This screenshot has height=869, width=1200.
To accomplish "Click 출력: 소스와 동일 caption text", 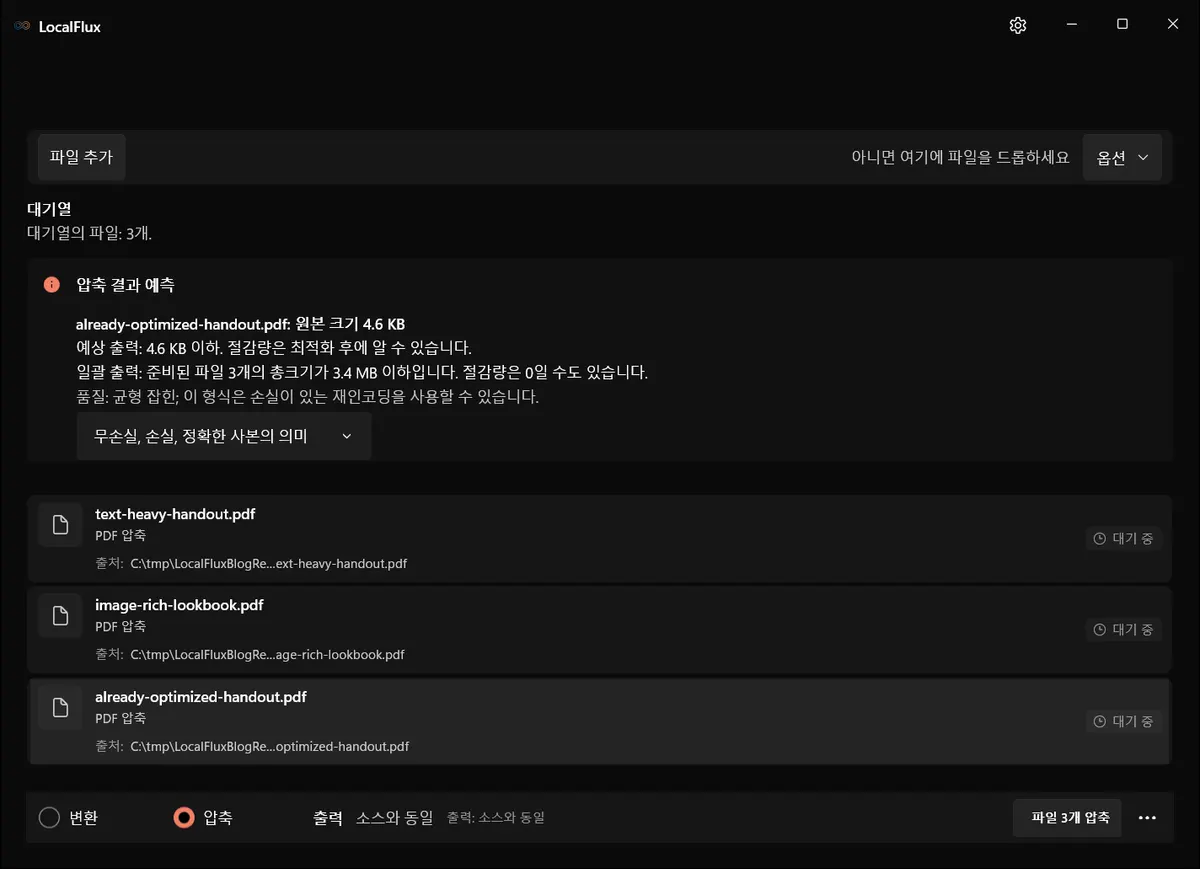I will click(496, 818).
